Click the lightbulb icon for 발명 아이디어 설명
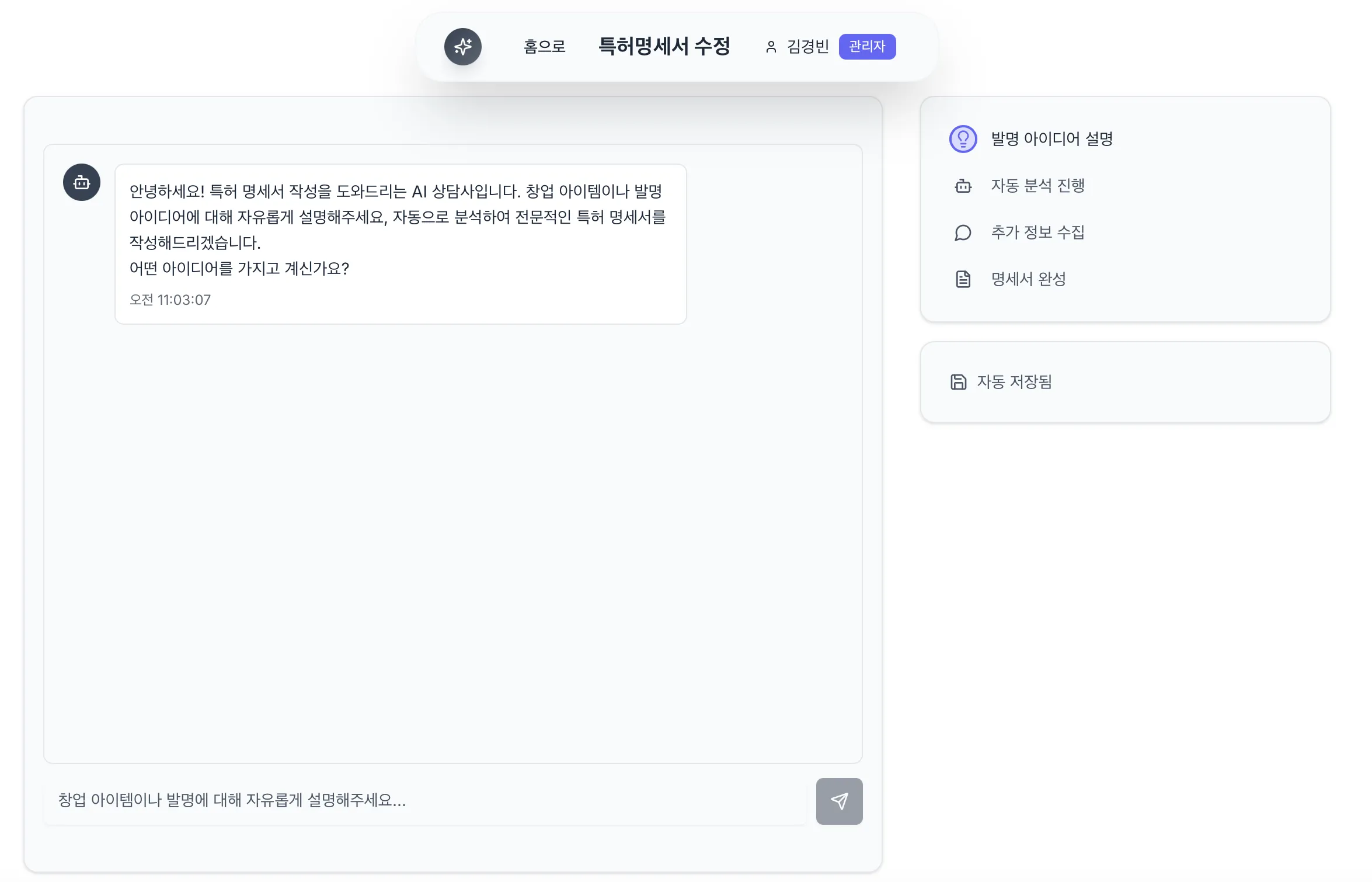 (963, 139)
